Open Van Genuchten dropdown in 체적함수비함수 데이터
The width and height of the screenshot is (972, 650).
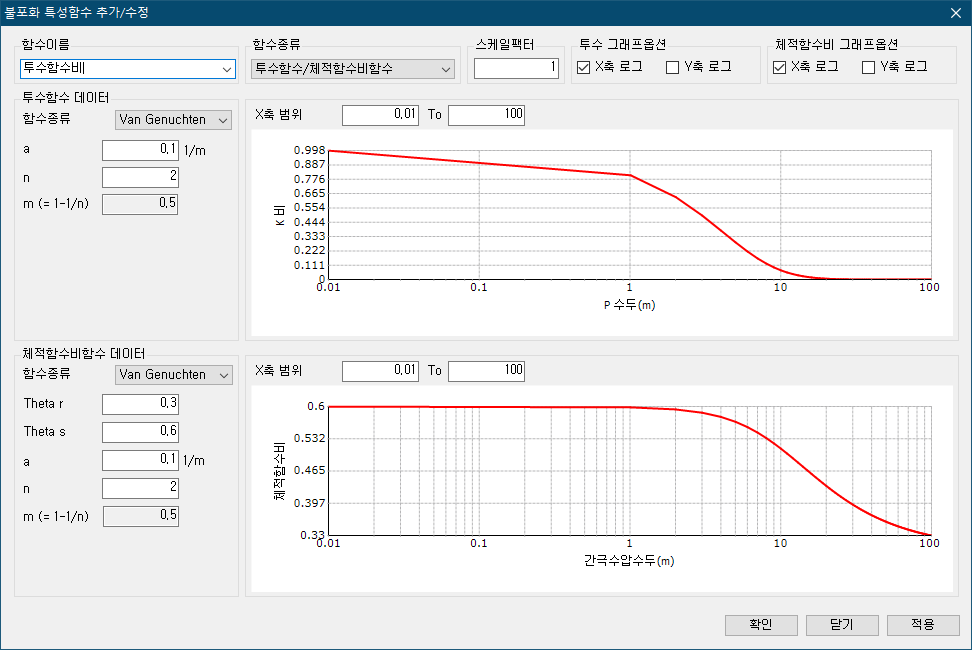tap(224, 375)
